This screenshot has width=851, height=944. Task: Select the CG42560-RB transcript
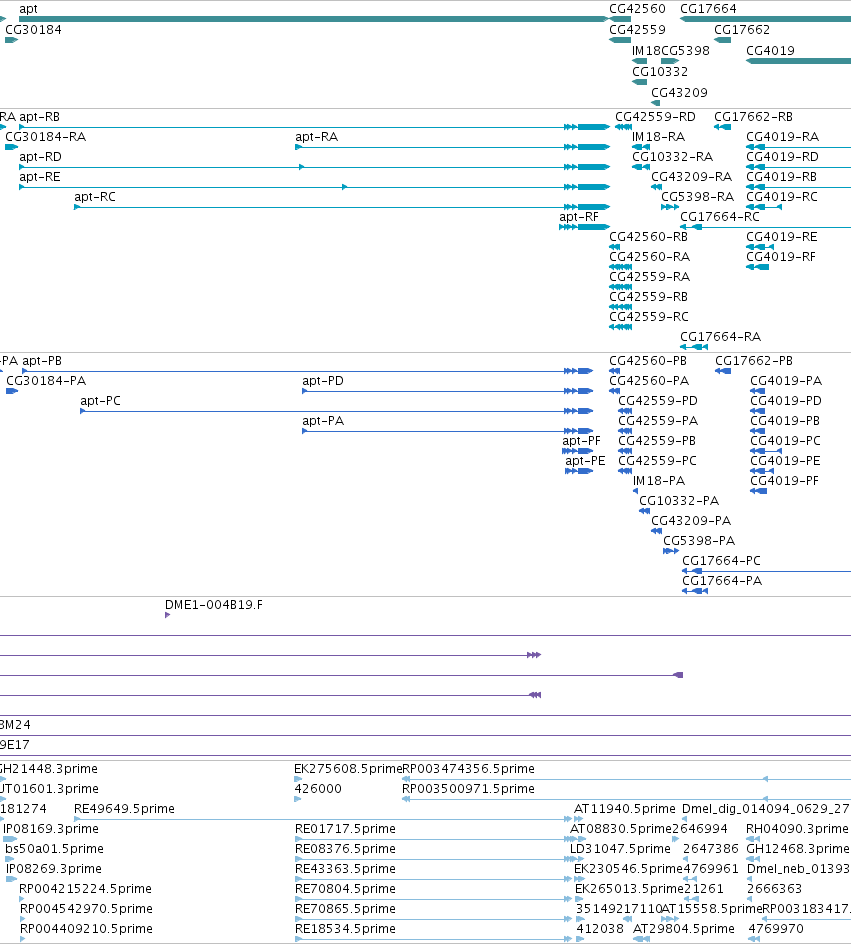tap(614, 247)
